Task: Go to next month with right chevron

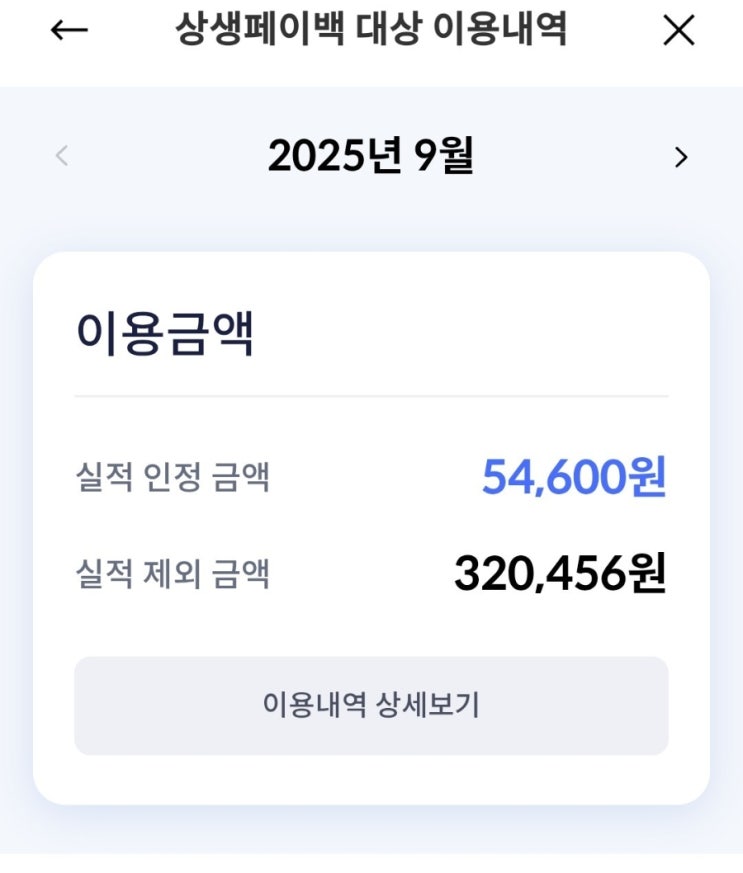Action: [681, 157]
